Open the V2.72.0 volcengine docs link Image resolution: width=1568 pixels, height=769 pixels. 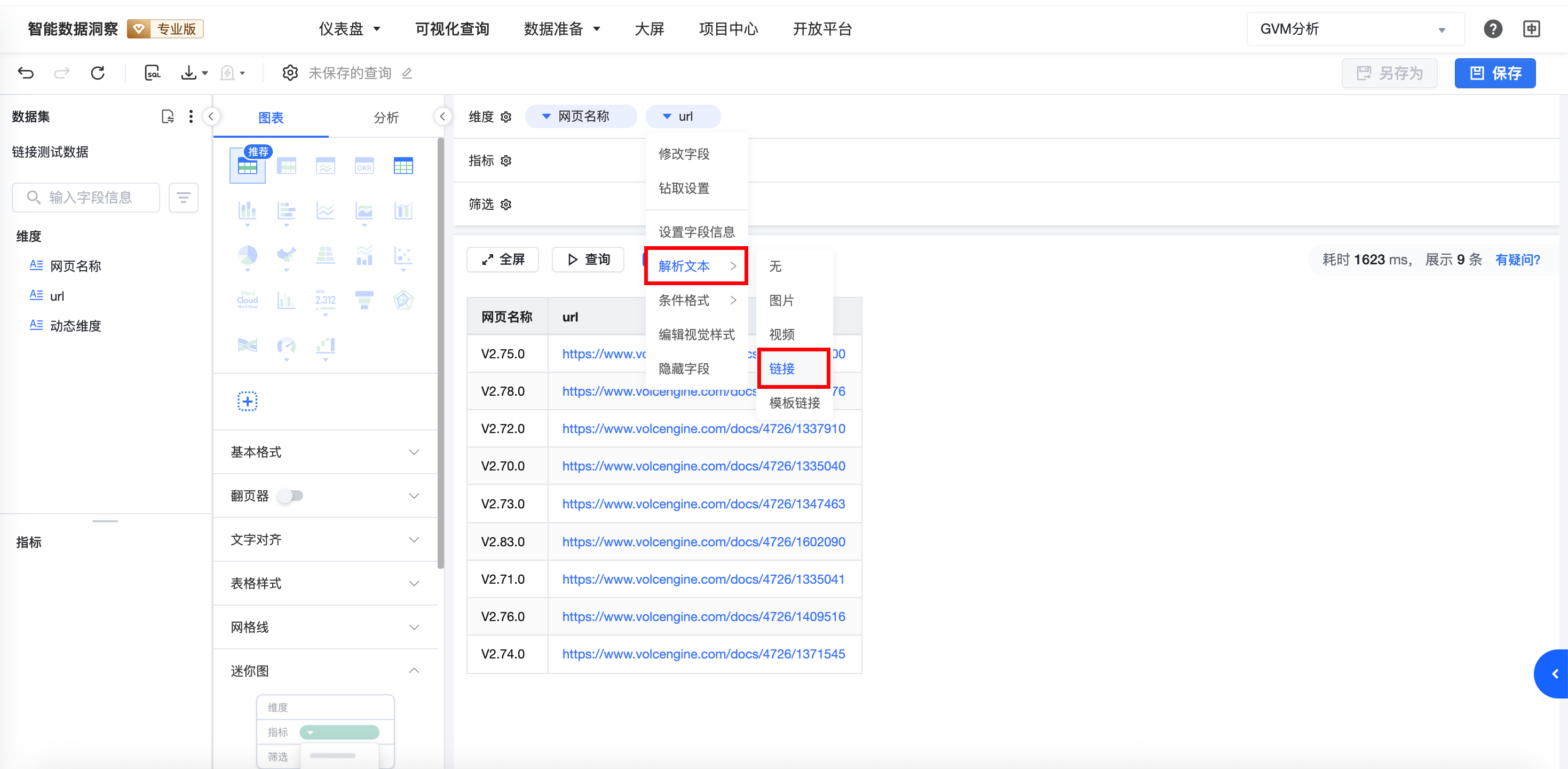coord(703,429)
